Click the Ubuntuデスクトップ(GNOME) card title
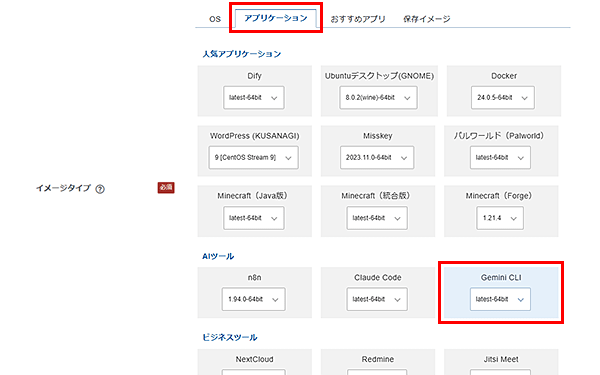 pos(379,76)
